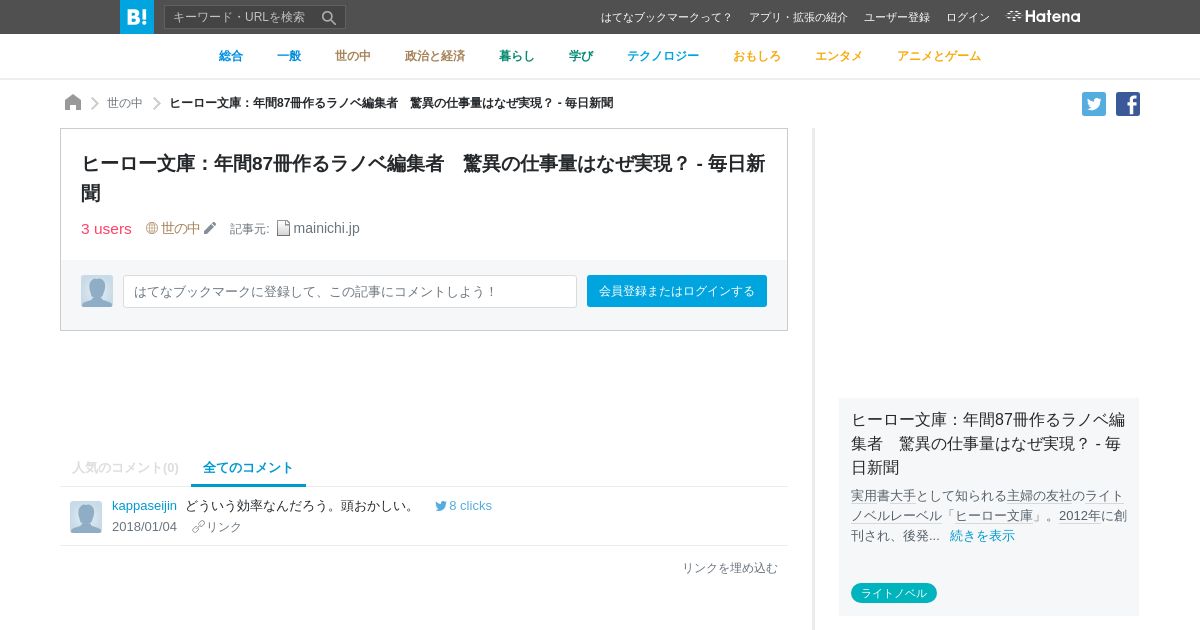The image size is (1200, 630).
Task: Open kappaseijin's avatar image
Action: point(86,517)
